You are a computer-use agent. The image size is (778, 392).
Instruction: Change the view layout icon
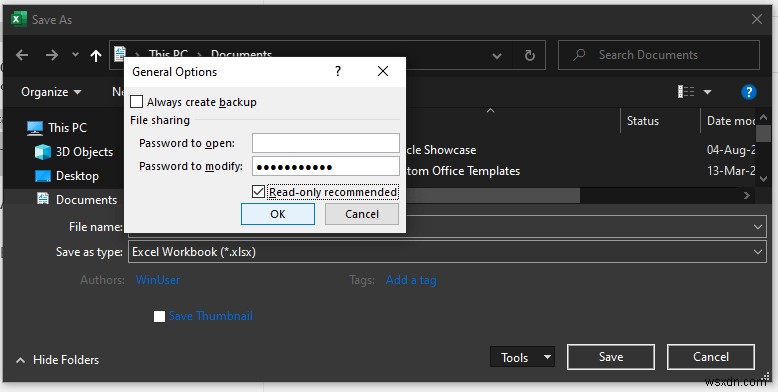pyautogui.click(x=686, y=92)
